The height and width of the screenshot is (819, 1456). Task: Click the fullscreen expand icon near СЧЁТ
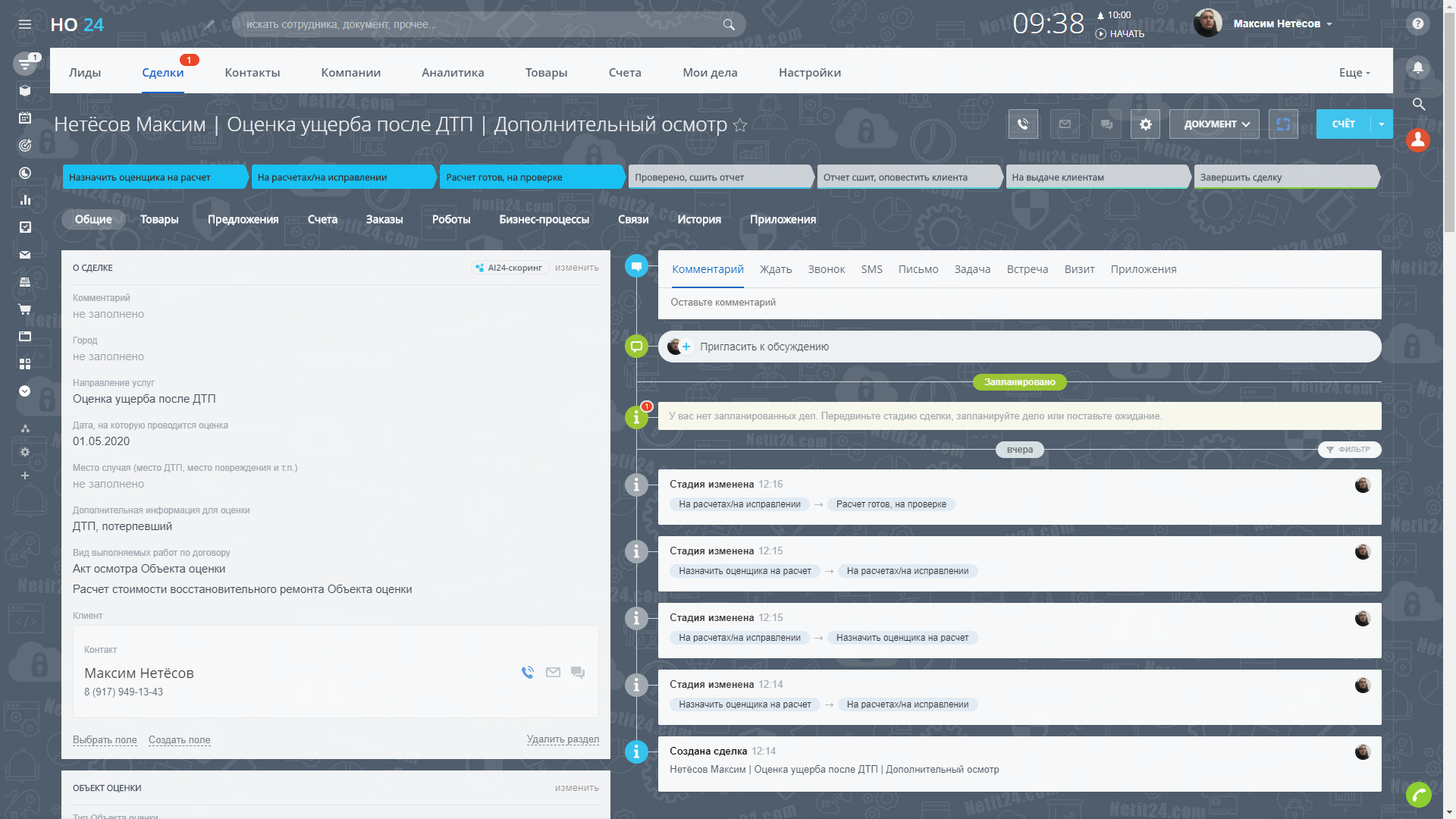pyautogui.click(x=1283, y=124)
